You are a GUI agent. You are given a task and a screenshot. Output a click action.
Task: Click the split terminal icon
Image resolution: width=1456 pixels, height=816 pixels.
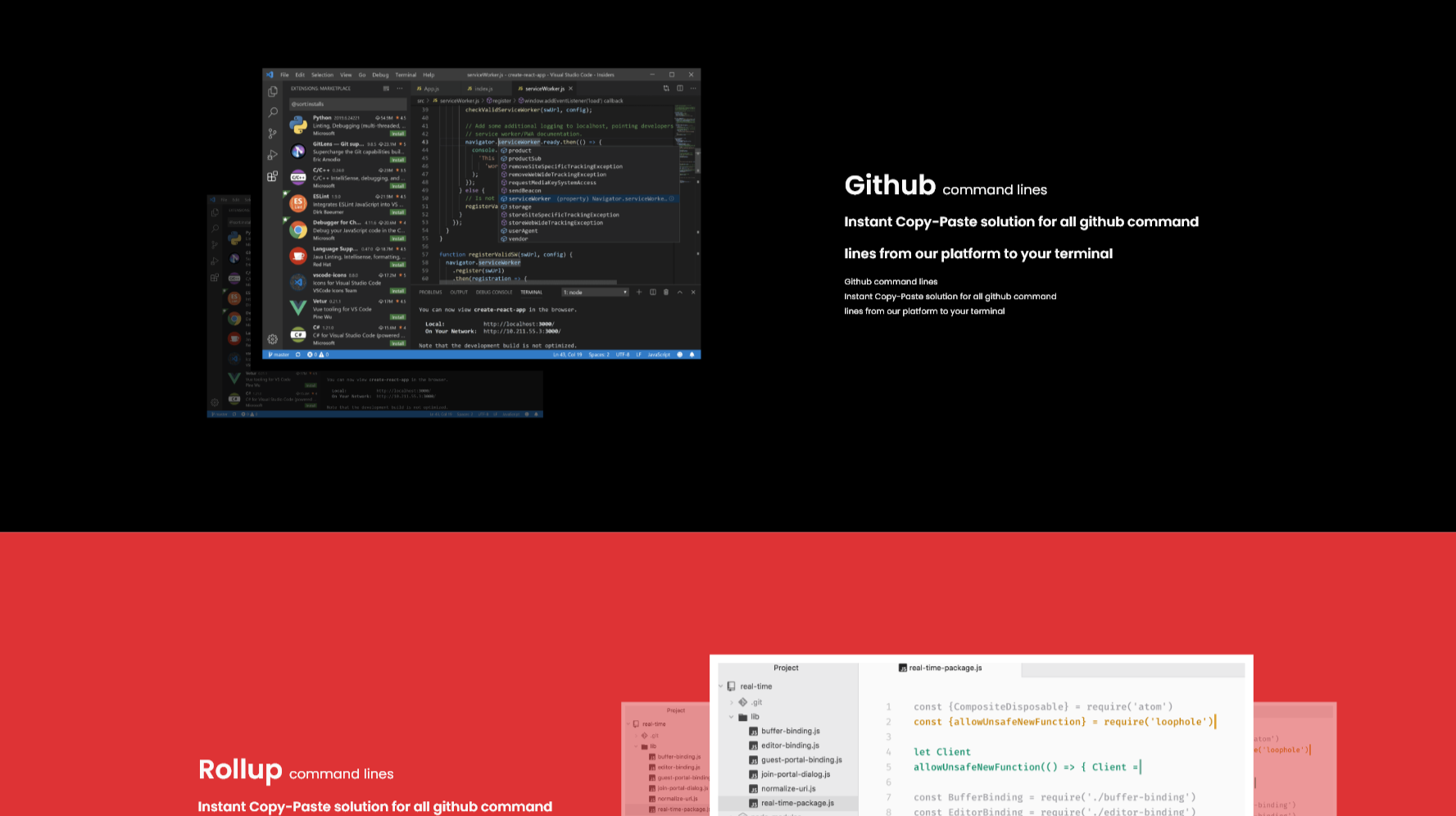point(653,292)
